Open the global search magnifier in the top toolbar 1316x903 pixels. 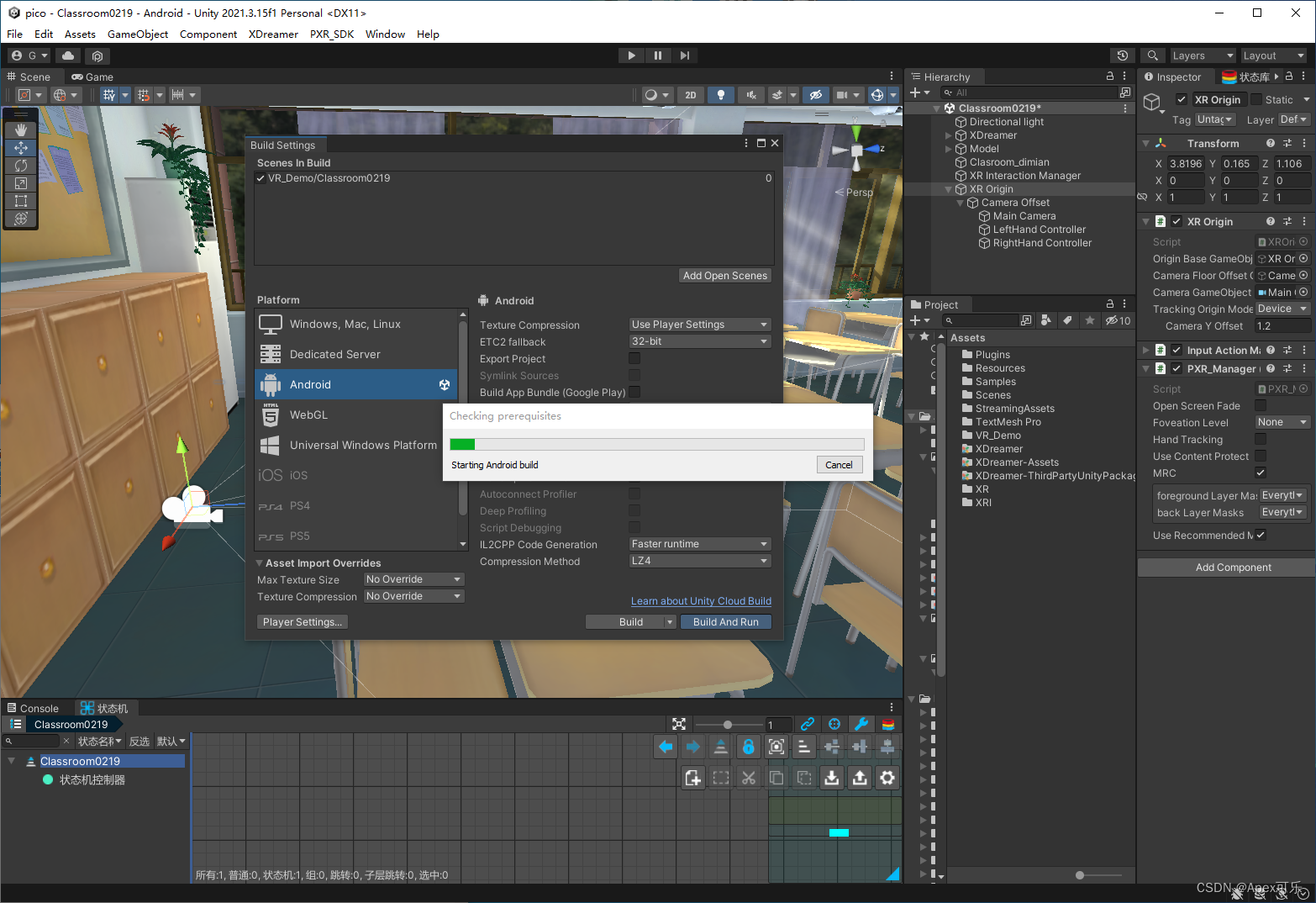[x=1153, y=55]
